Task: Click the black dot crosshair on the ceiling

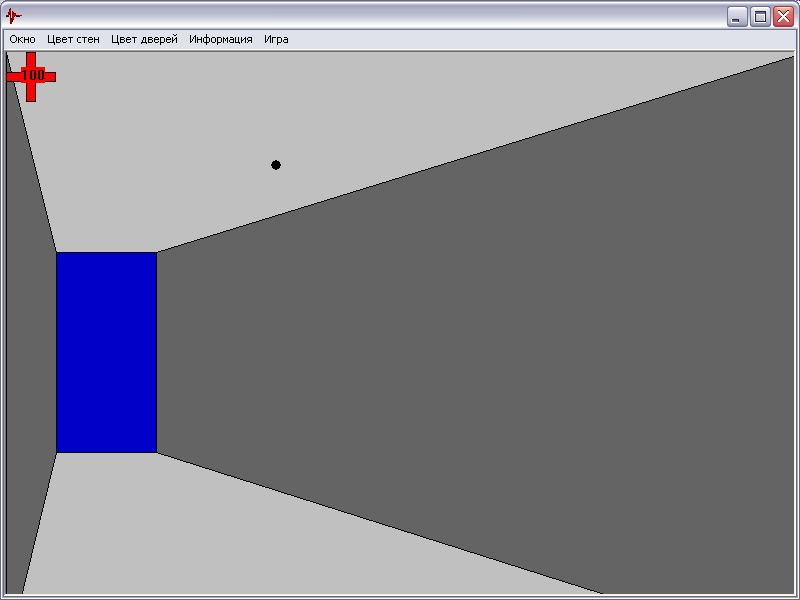Action: click(x=276, y=165)
